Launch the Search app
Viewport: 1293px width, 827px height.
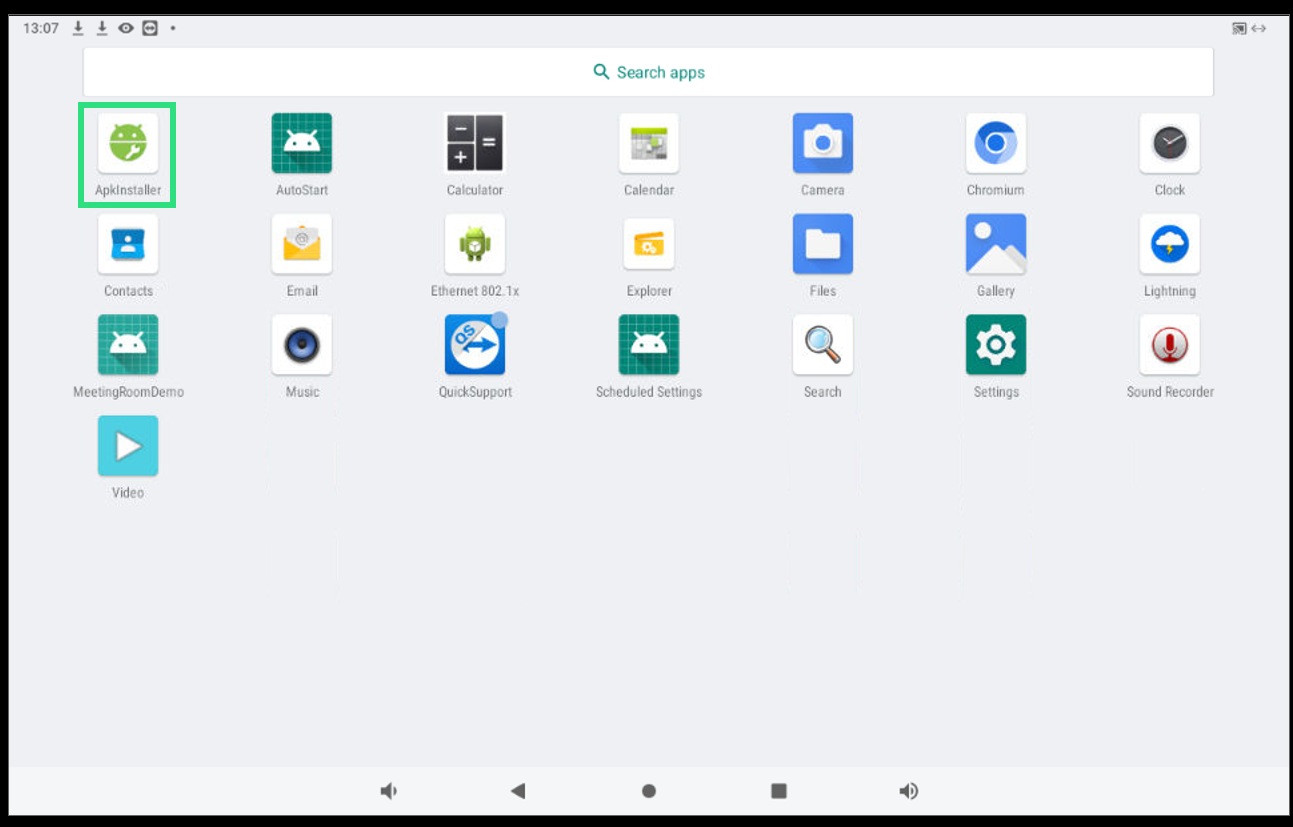click(823, 345)
